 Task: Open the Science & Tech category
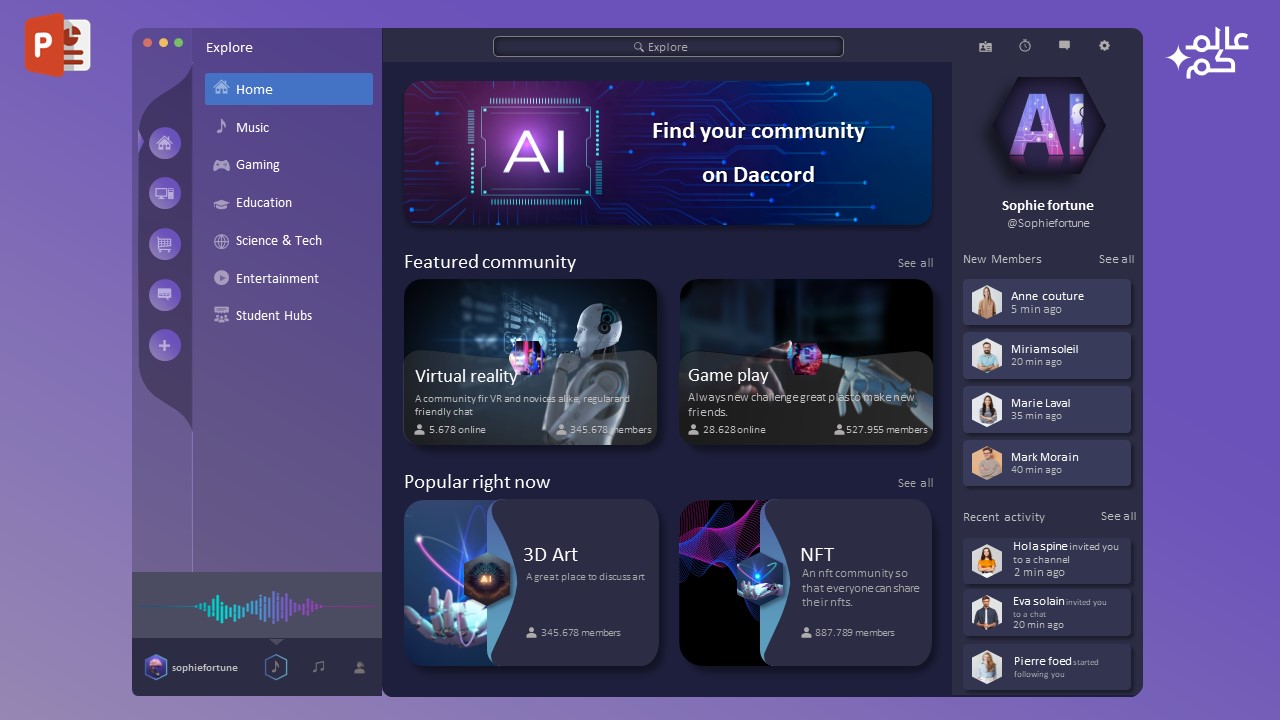click(x=278, y=241)
